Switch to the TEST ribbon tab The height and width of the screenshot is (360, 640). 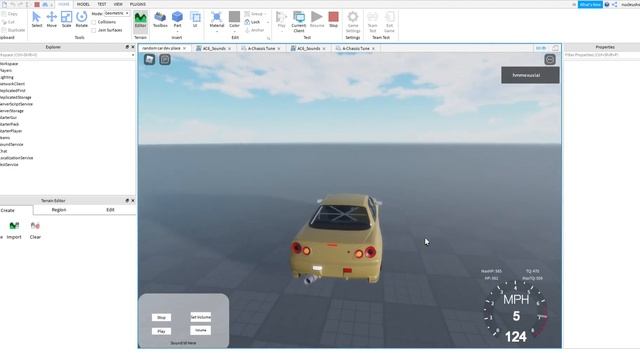point(102,4)
